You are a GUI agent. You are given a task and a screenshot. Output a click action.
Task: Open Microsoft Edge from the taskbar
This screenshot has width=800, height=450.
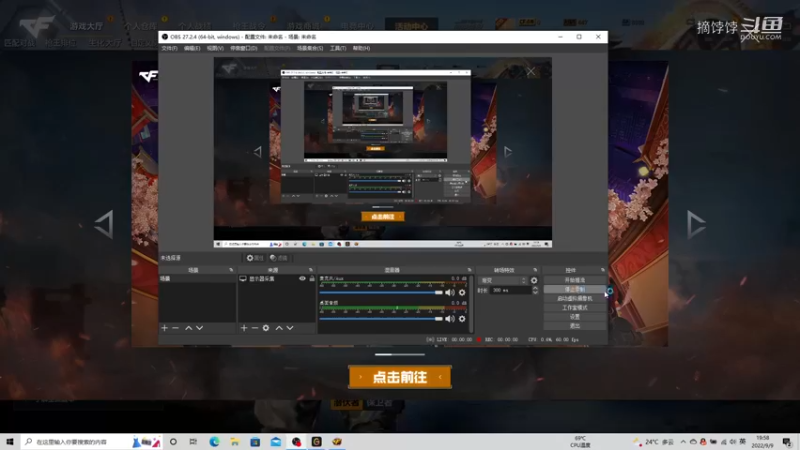click(214, 442)
